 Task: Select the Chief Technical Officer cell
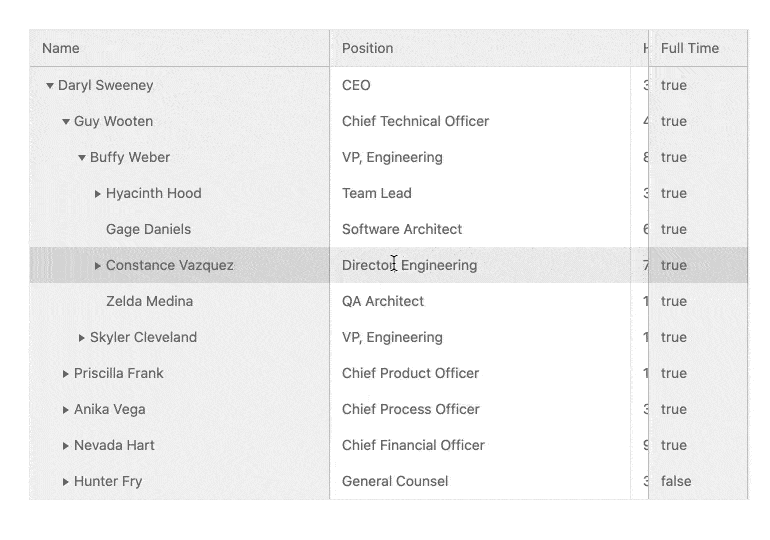point(415,122)
